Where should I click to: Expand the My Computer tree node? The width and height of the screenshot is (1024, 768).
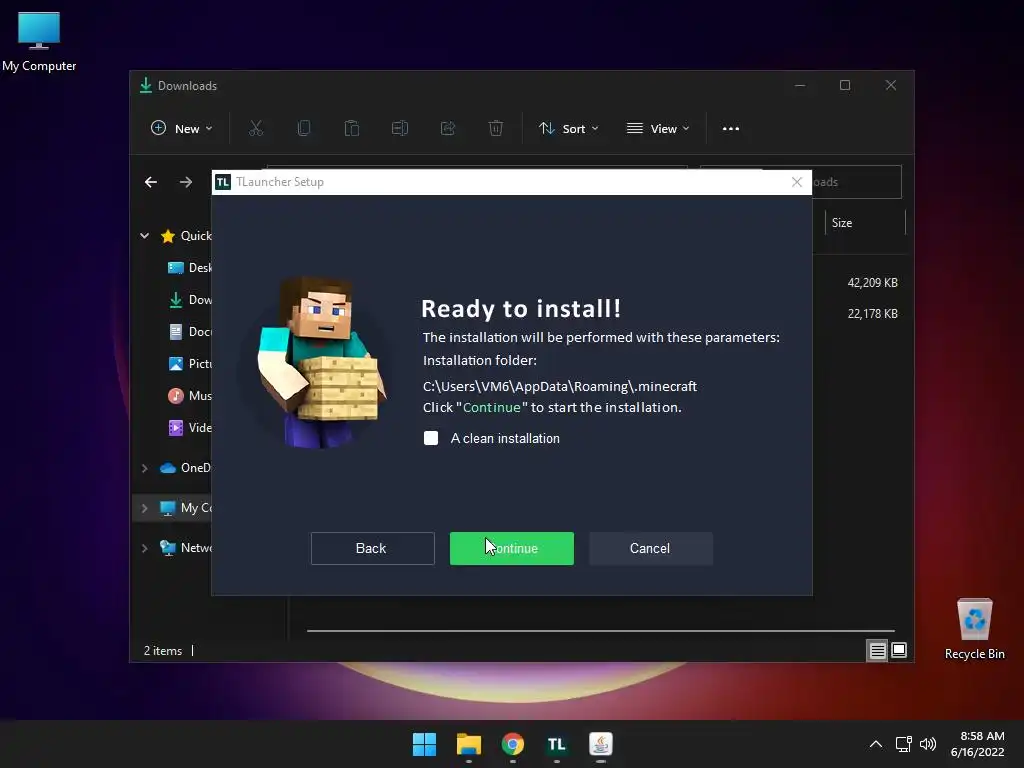pos(144,508)
